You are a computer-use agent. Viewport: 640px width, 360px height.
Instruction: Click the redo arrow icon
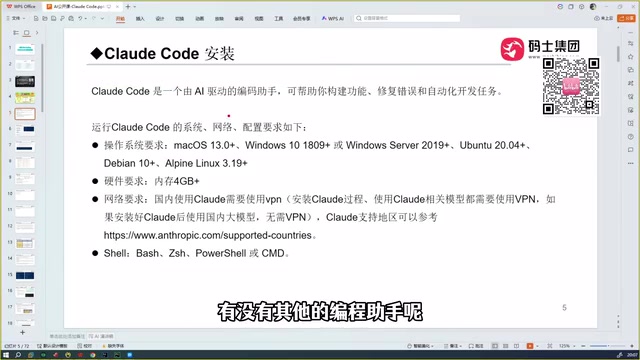(x=94, y=18)
